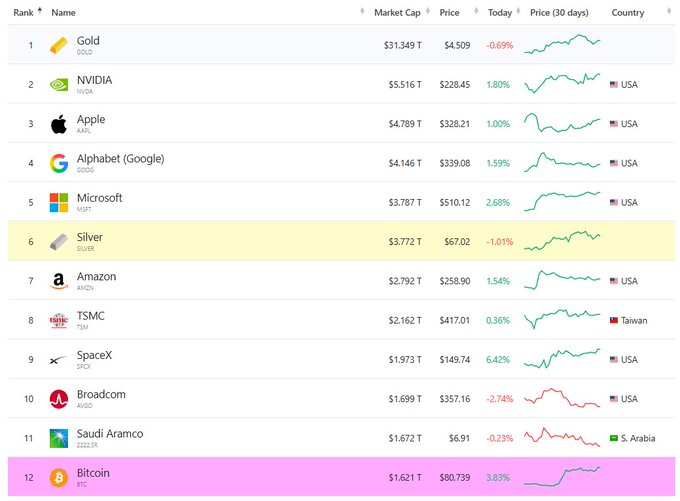
Task: Open the Apple name link
Action: (91, 119)
